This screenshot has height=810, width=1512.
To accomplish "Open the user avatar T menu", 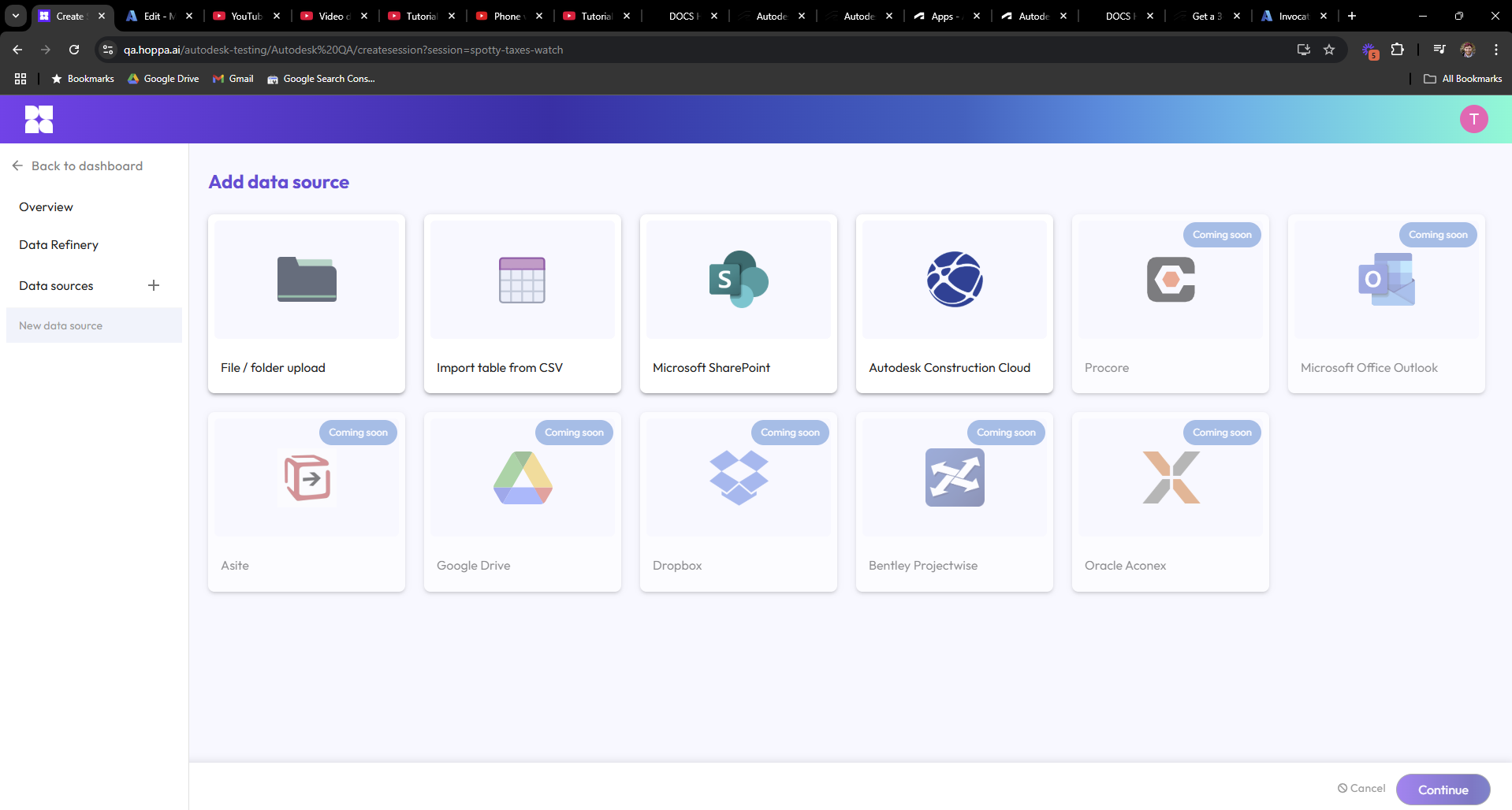I will point(1473,119).
